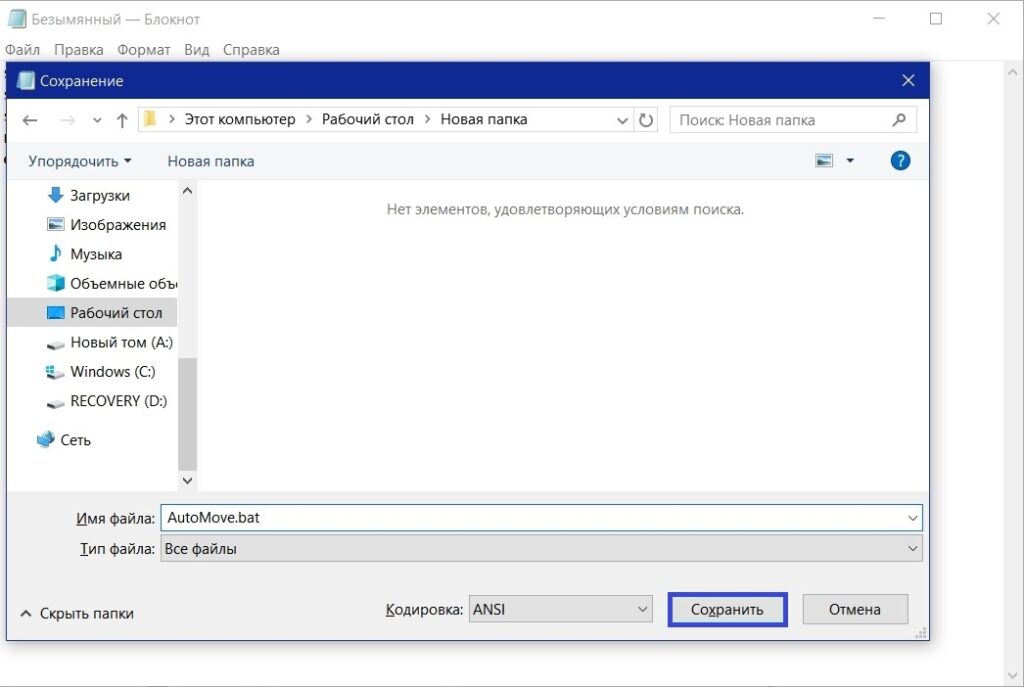Open 'Сеть' in the sidebar
Viewport: 1024px width, 687px height.
pos(76,440)
